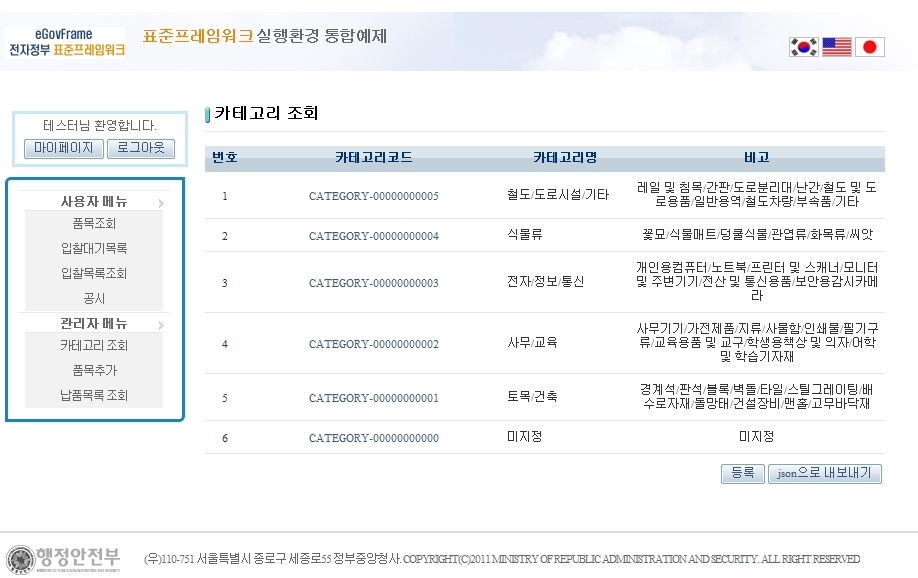Select the United States flag icon
The width and height of the screenshot is (918, 578).
click(836, 47)
